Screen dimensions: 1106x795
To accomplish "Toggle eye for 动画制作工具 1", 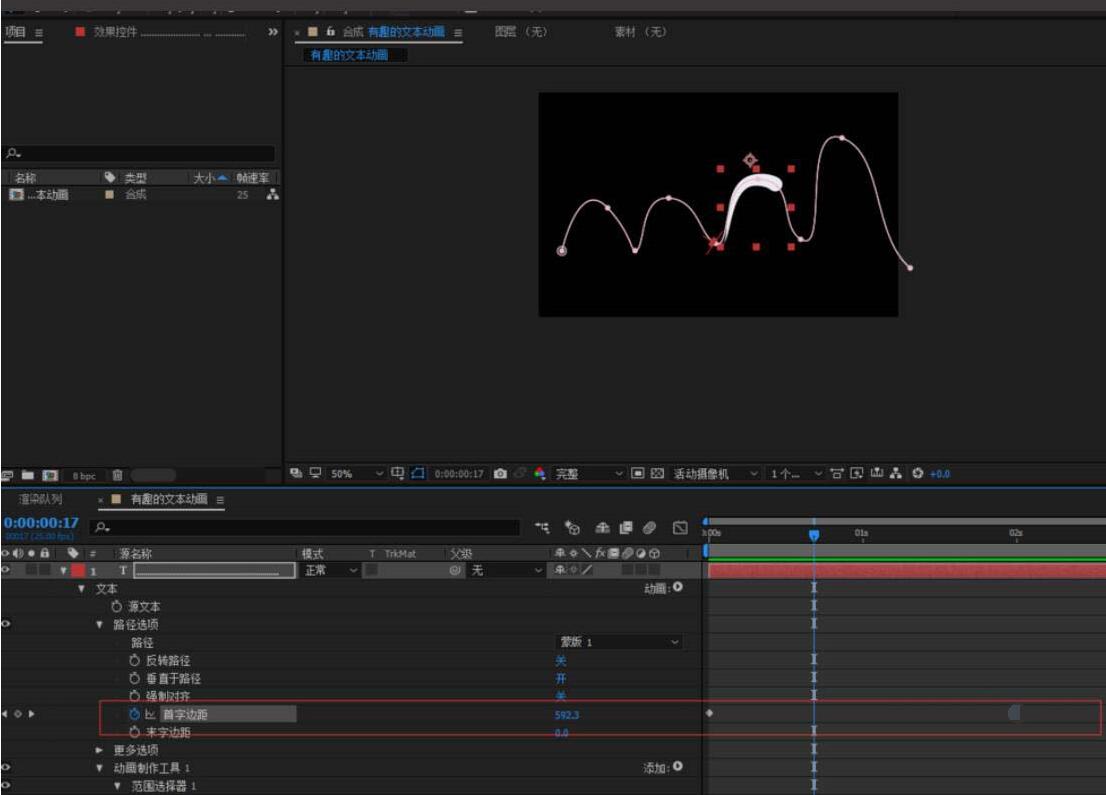I will pyautogui.click(x=6, y=767).
